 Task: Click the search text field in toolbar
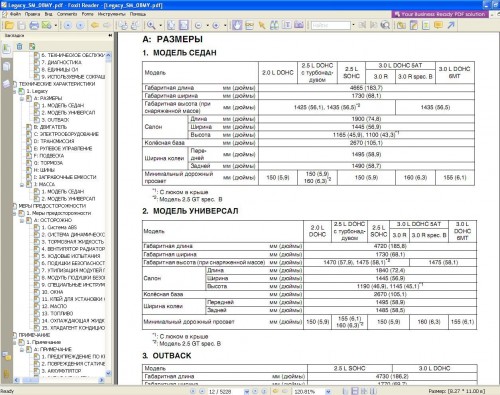(330, 25)
